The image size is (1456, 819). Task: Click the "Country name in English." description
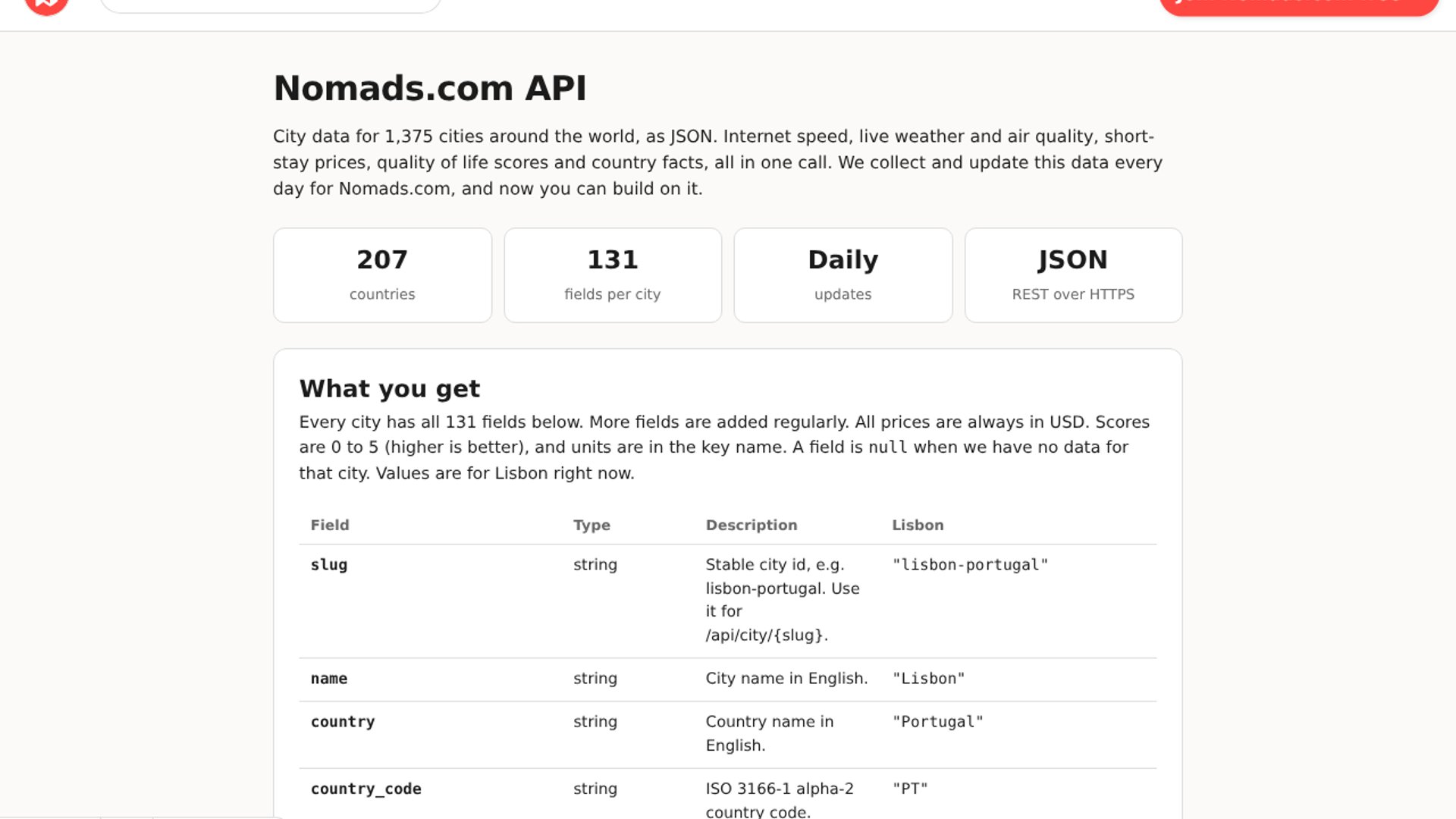770,733
